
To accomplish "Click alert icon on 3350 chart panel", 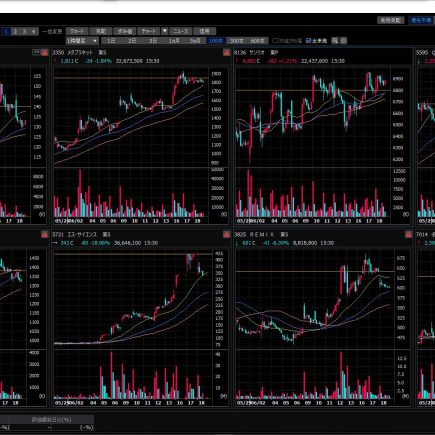I will coord(226,52).
